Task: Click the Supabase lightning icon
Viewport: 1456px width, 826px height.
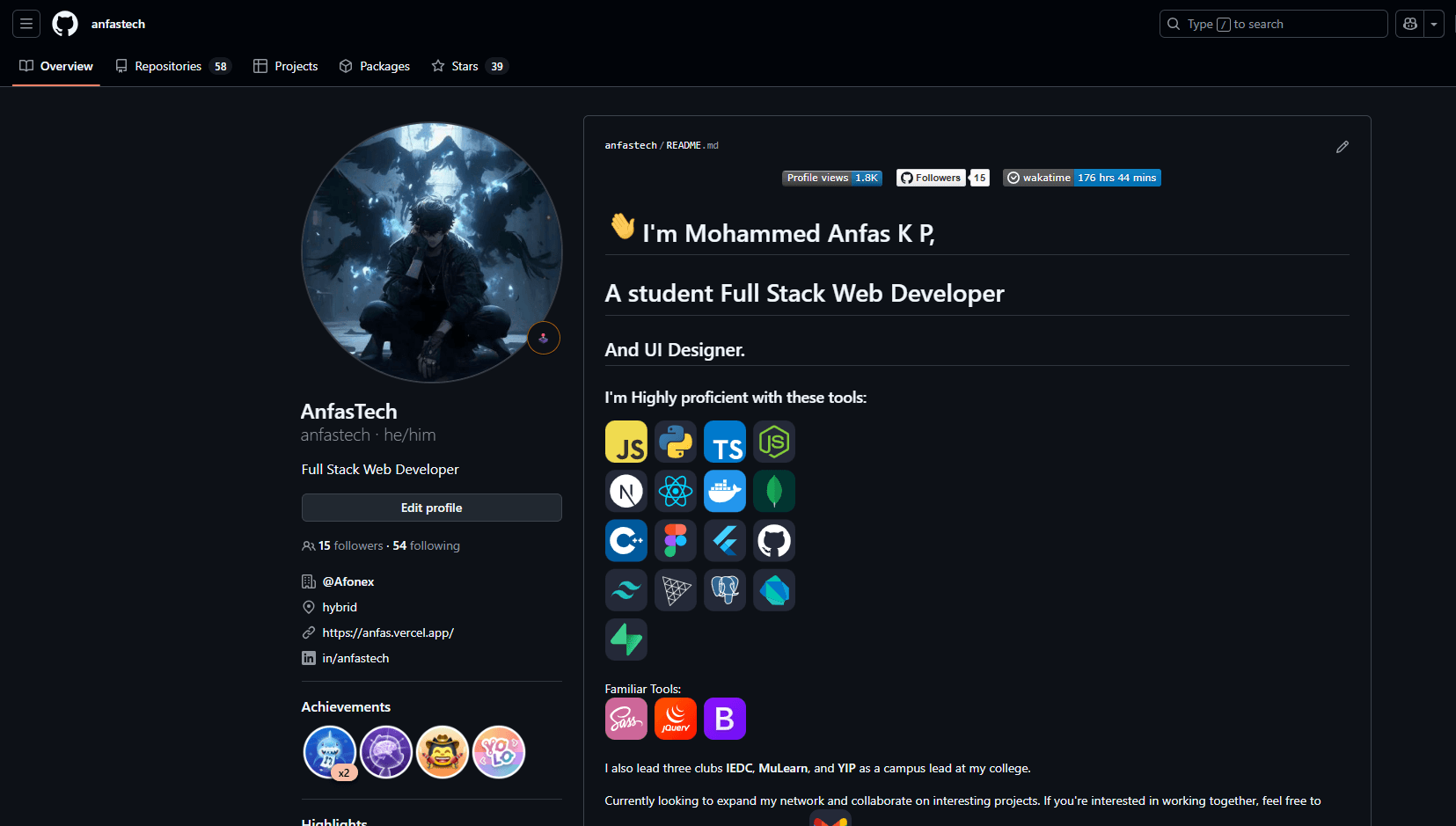Action: 626,640
